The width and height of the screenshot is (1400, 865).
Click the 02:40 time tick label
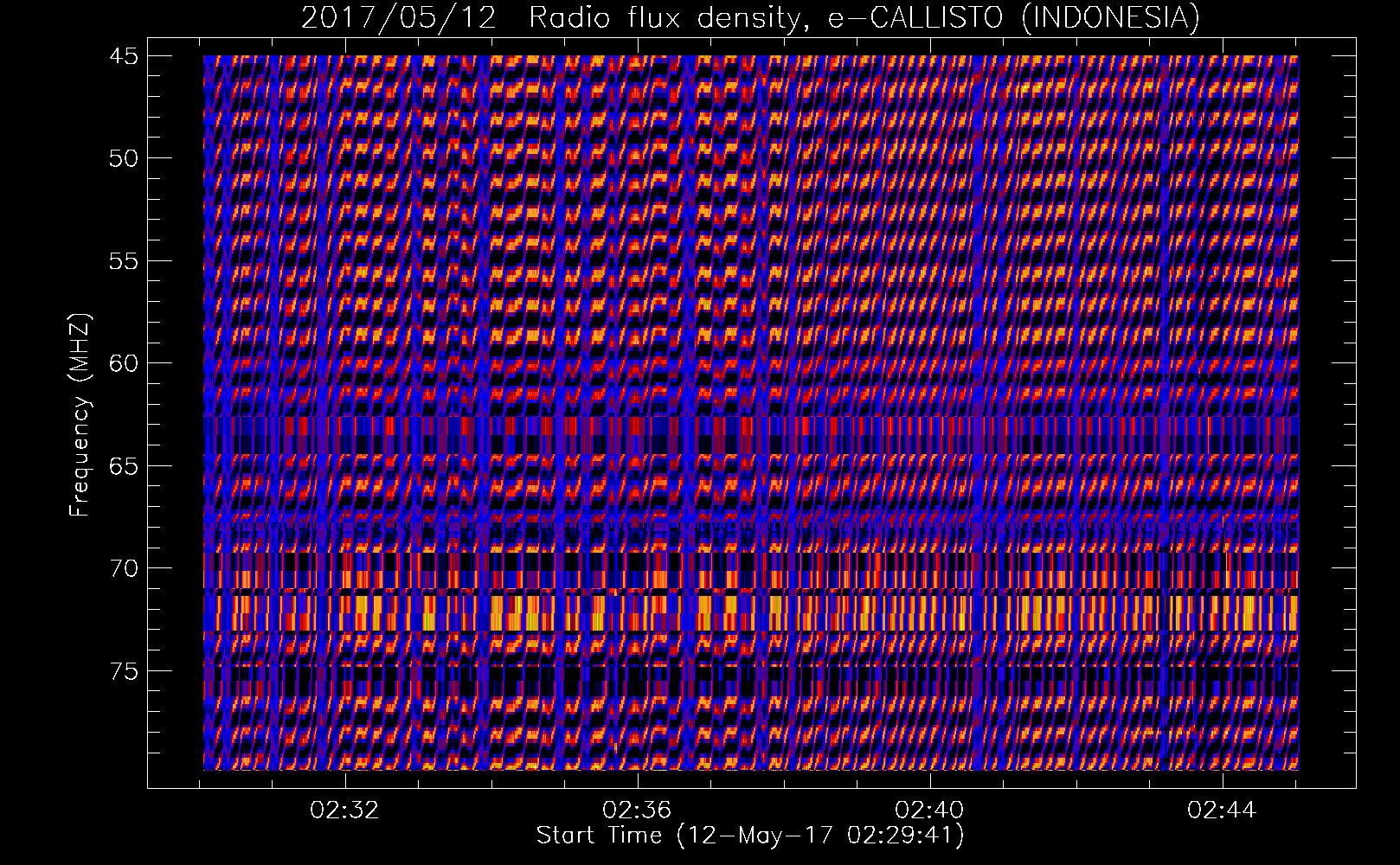click(x=930, y=811)
